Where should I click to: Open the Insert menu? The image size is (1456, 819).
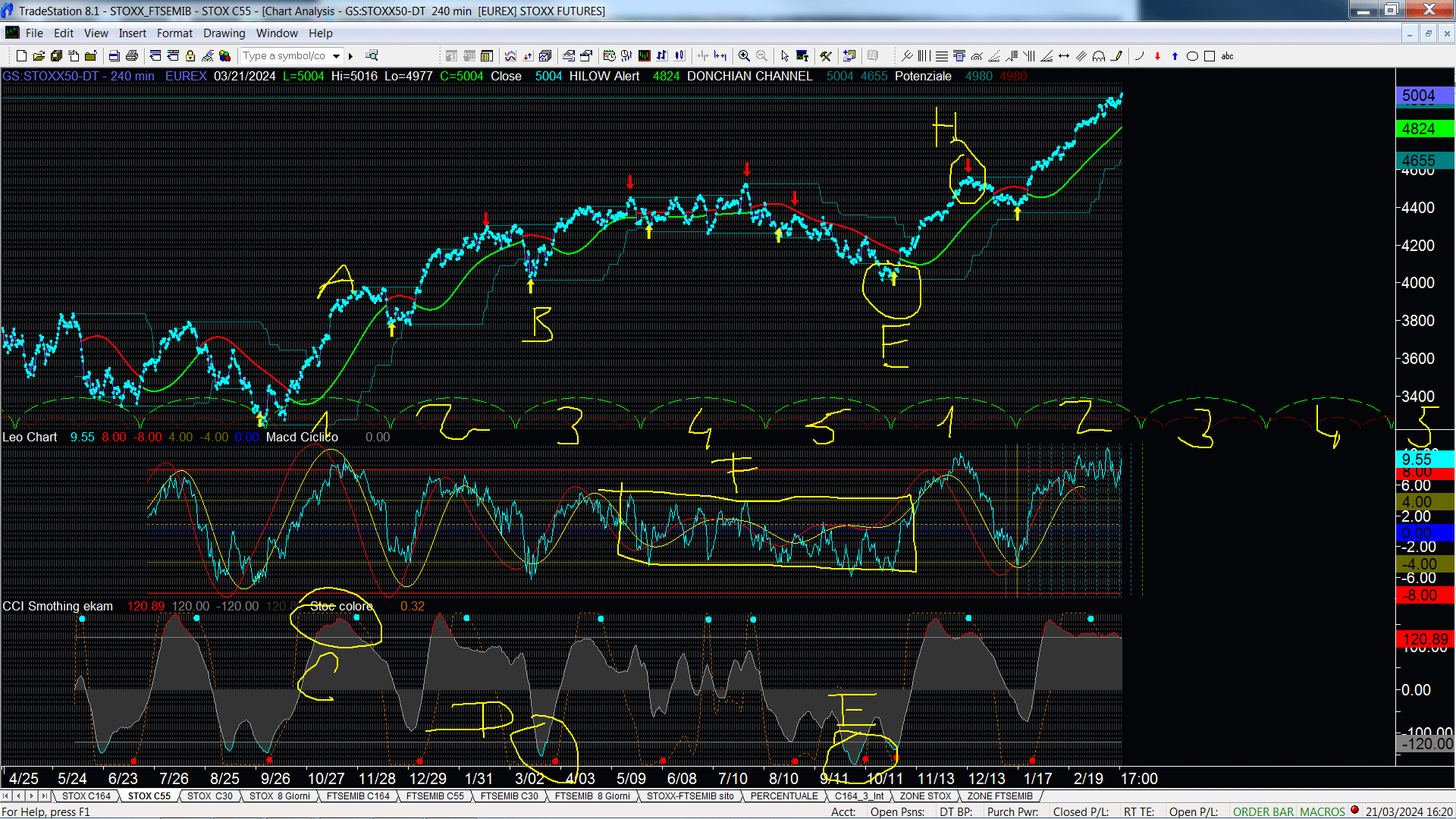click(x=133, y=33)
